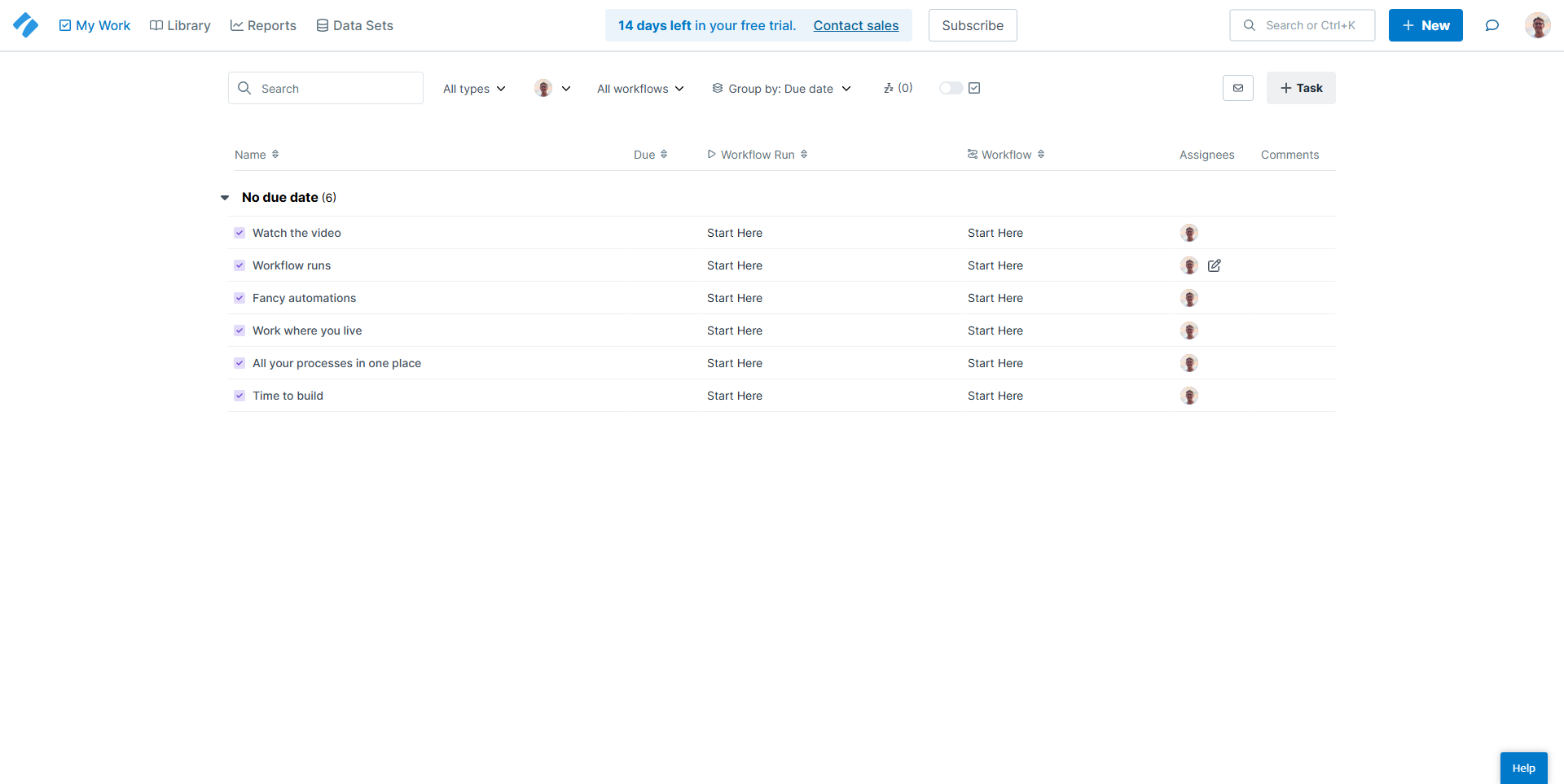This screenshot has width=1564, height=784.
Task: Go to the Library tab
Action: 180,25
